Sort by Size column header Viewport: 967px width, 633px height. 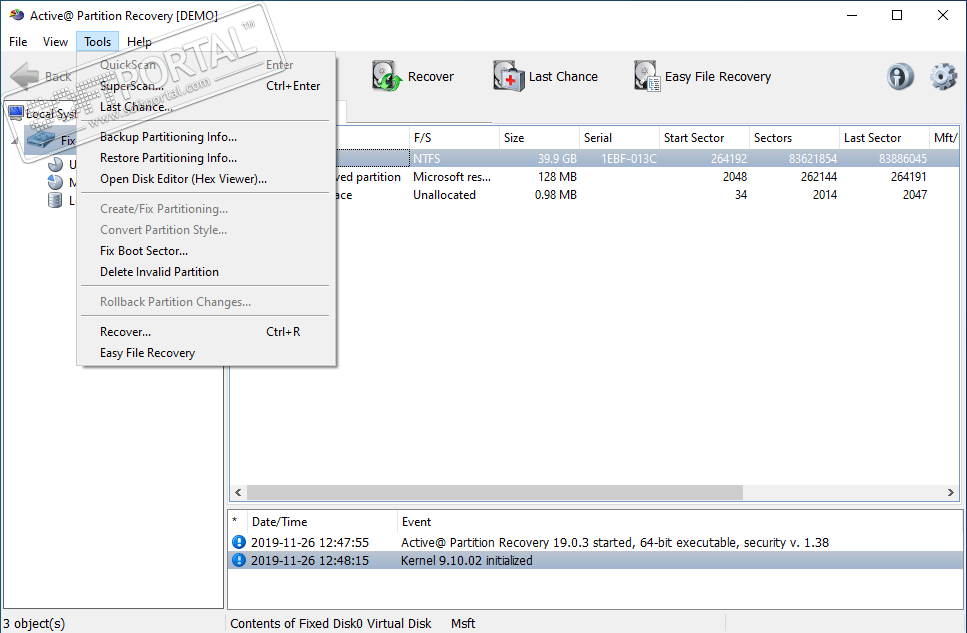click(538, 138)
